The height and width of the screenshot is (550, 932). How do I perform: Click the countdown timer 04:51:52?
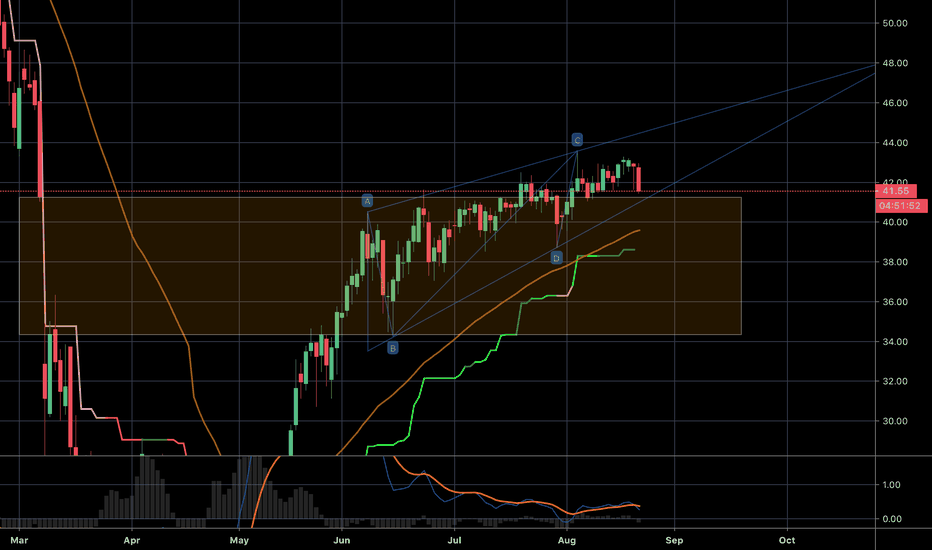coord(901,206)
